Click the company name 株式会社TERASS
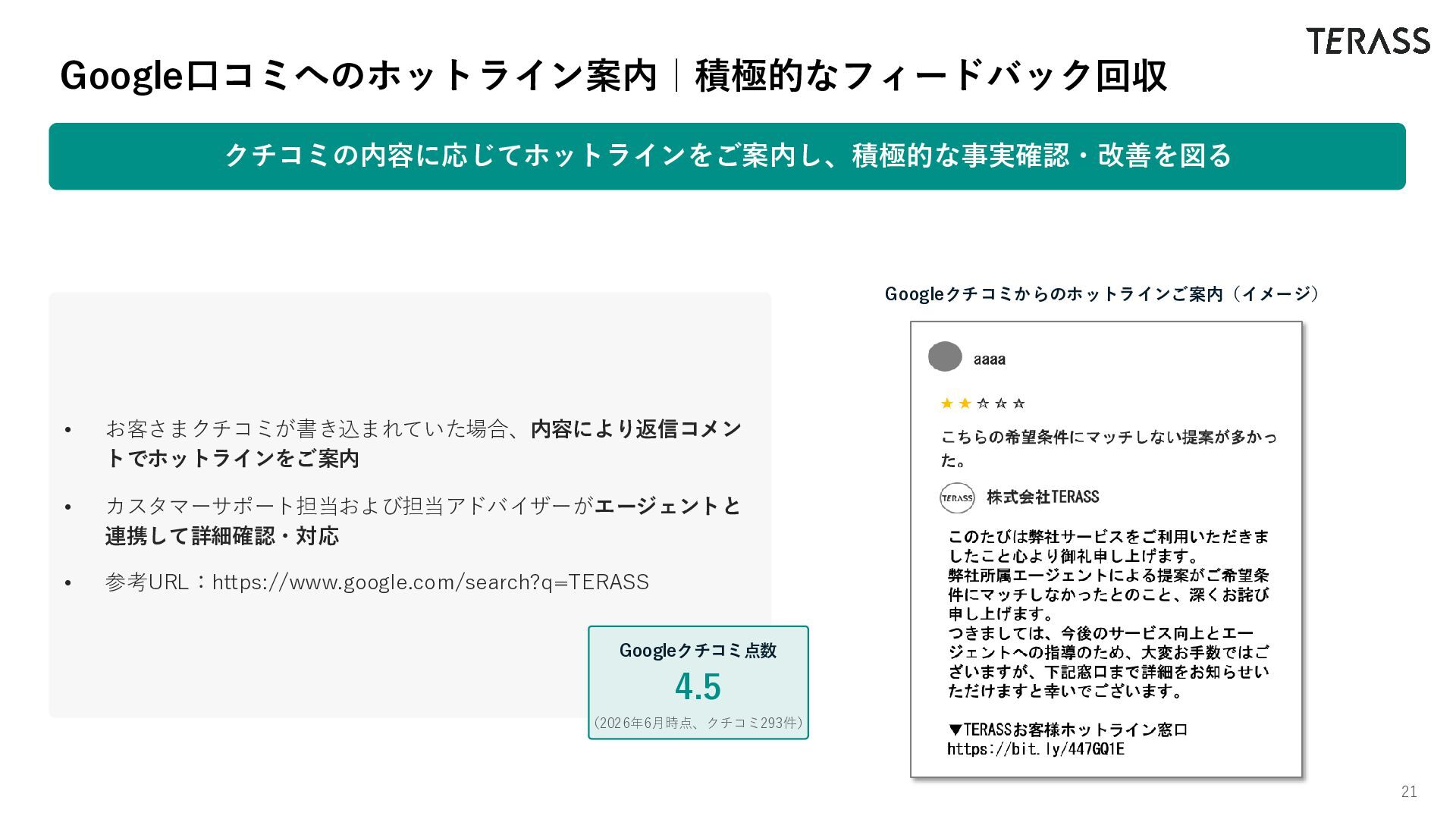1456x819 pixels. 1043,497
